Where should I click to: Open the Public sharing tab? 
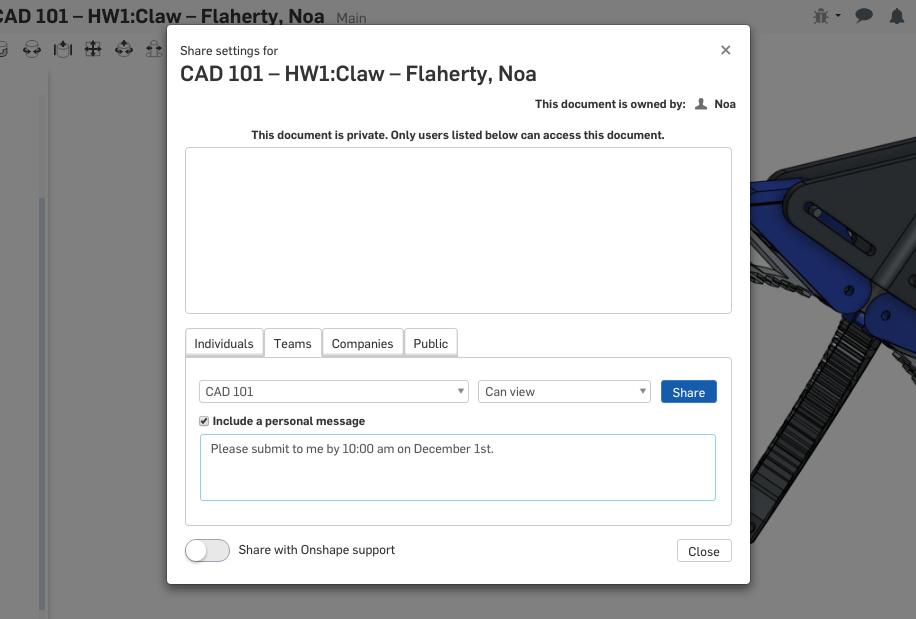tap(431, 343)
